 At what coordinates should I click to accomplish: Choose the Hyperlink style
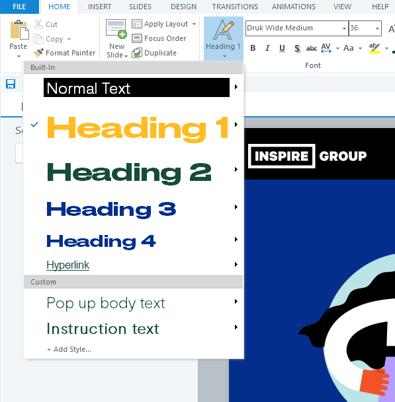pyautogui.click(x=68, y=265)
